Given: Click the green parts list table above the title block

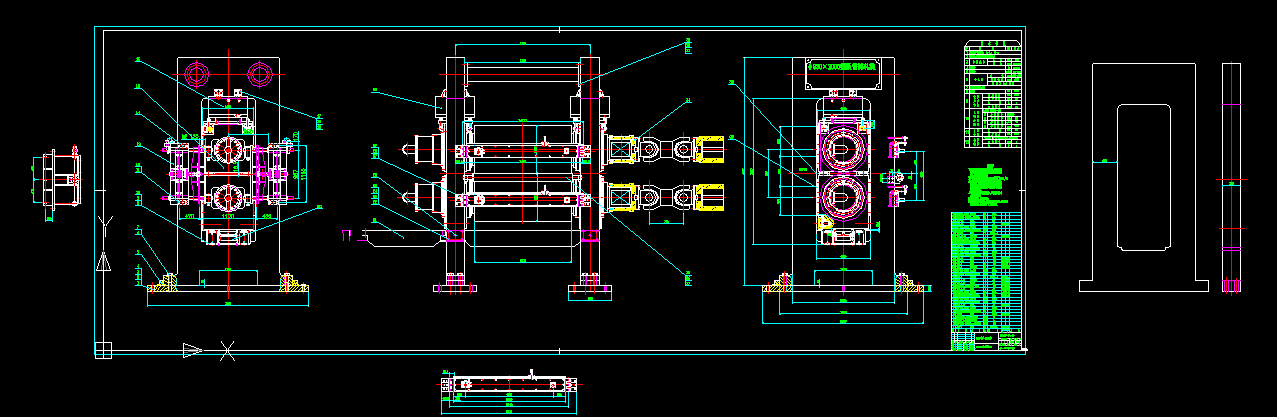Looking at the screenshot, I should tap(986, 271).
